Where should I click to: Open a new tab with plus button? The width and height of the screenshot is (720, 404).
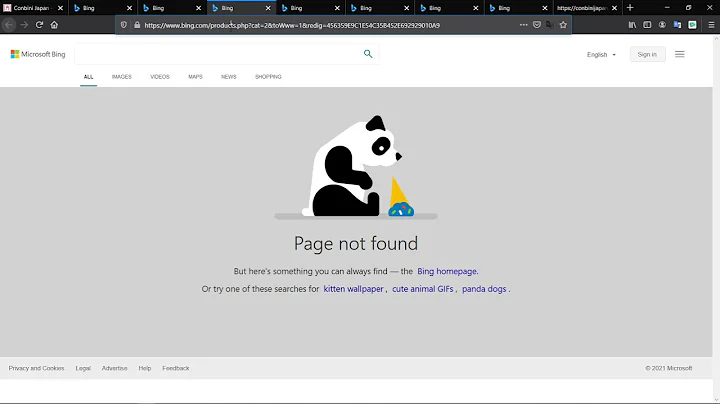[x=630, y=8]
